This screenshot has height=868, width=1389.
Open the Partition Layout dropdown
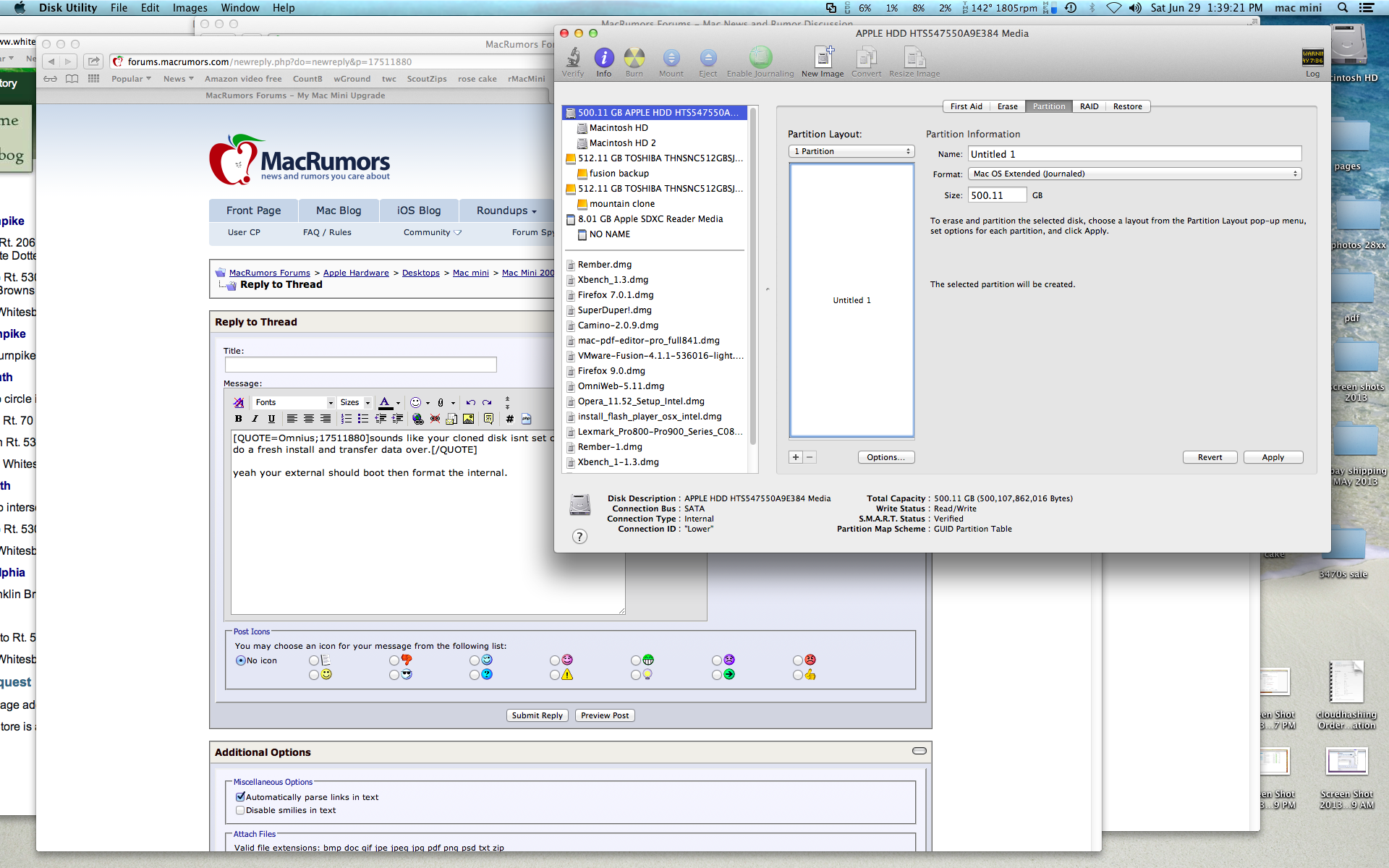click(851, 151)
